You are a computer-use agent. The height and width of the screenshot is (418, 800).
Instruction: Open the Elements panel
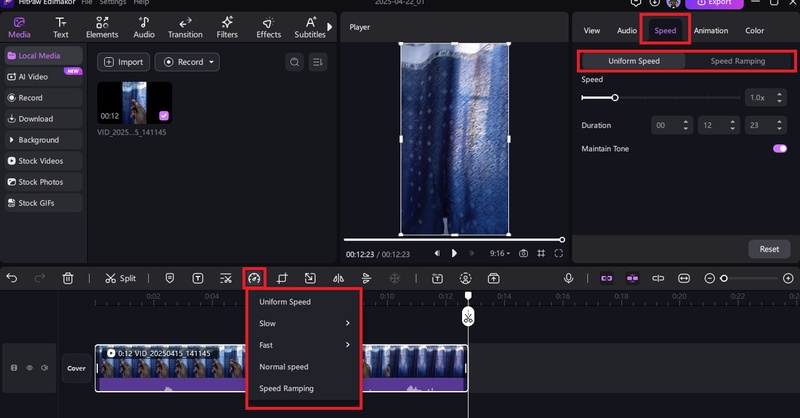[x=102, y=28]
